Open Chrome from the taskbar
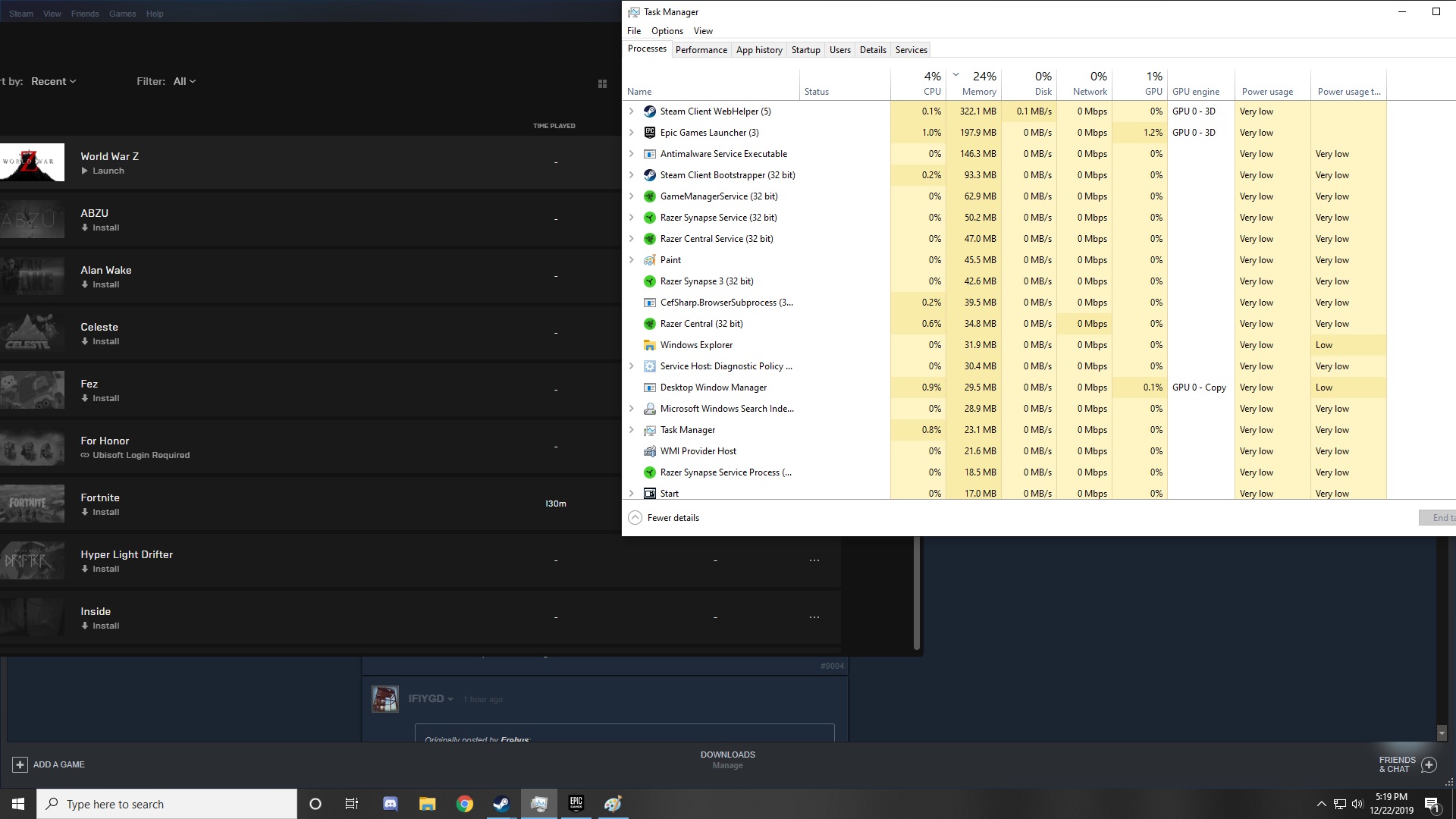Image resolution: width=1456 pixels, height=819 pixels. 465,804
